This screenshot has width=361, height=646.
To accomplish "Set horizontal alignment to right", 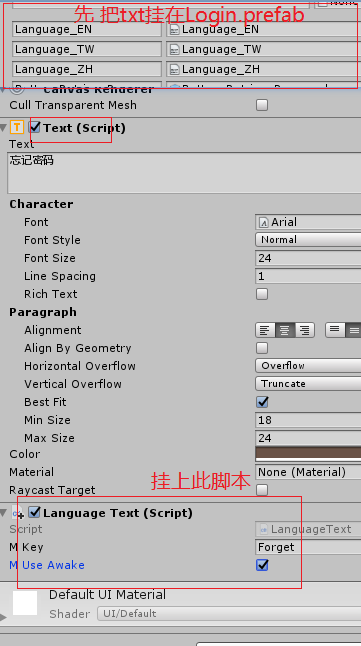I will coord(305,330).
